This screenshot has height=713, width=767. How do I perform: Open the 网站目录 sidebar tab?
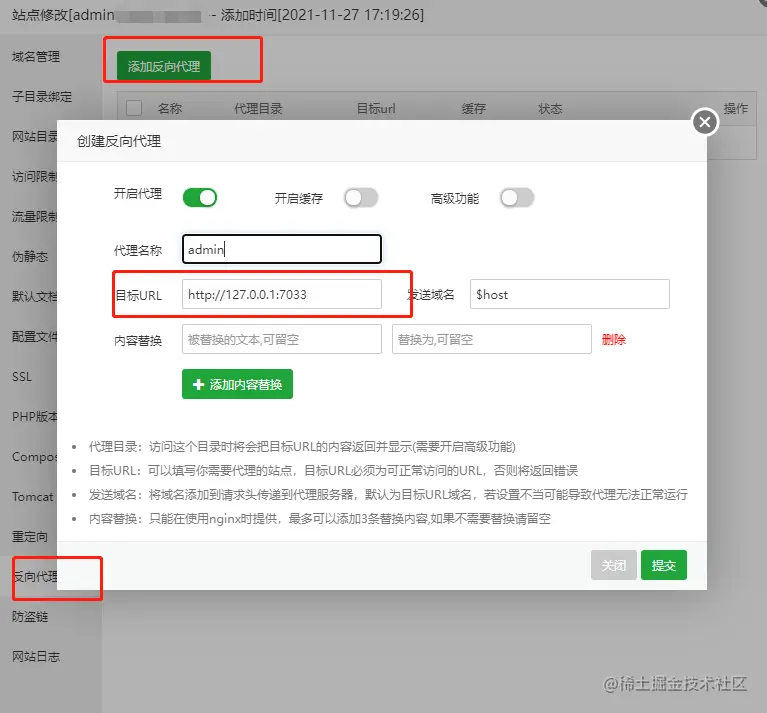pyautogui.click(x=34, y=136)
